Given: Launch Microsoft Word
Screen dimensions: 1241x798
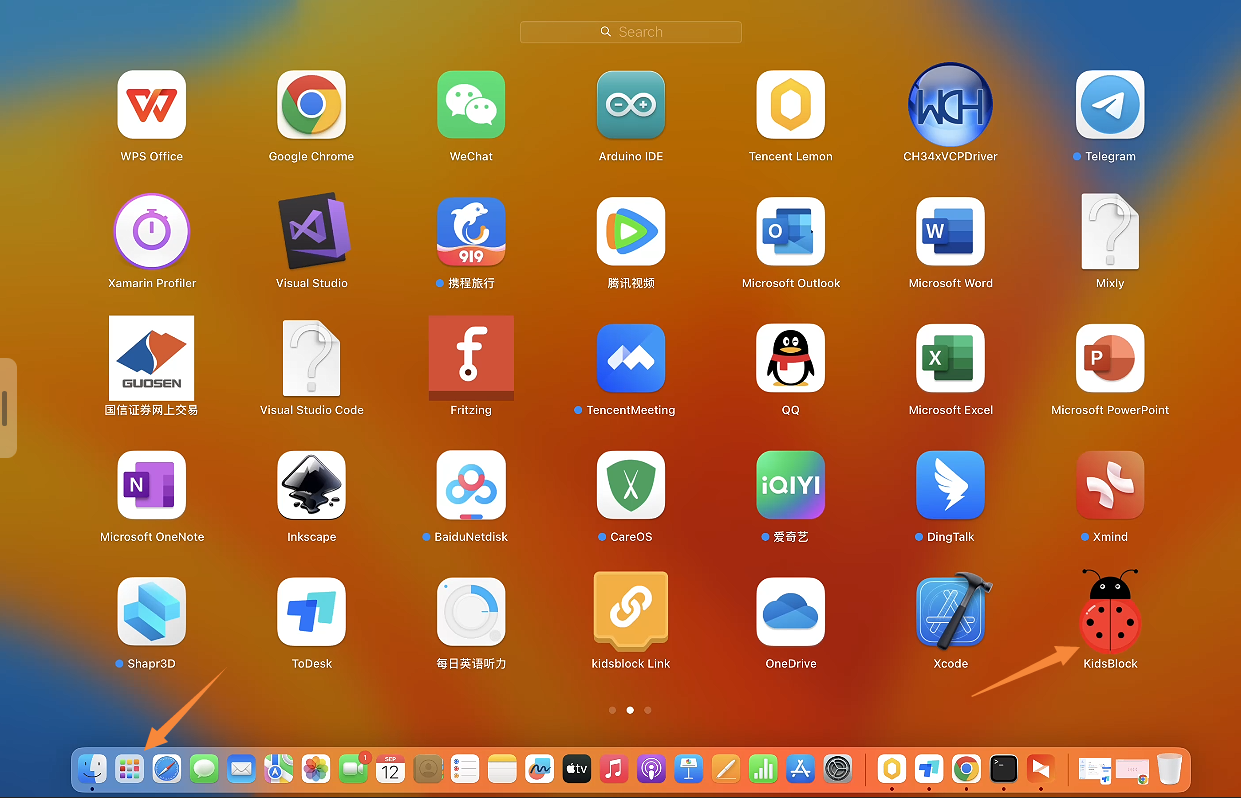Looking at the screenshot, I should (x=950, y=232).
